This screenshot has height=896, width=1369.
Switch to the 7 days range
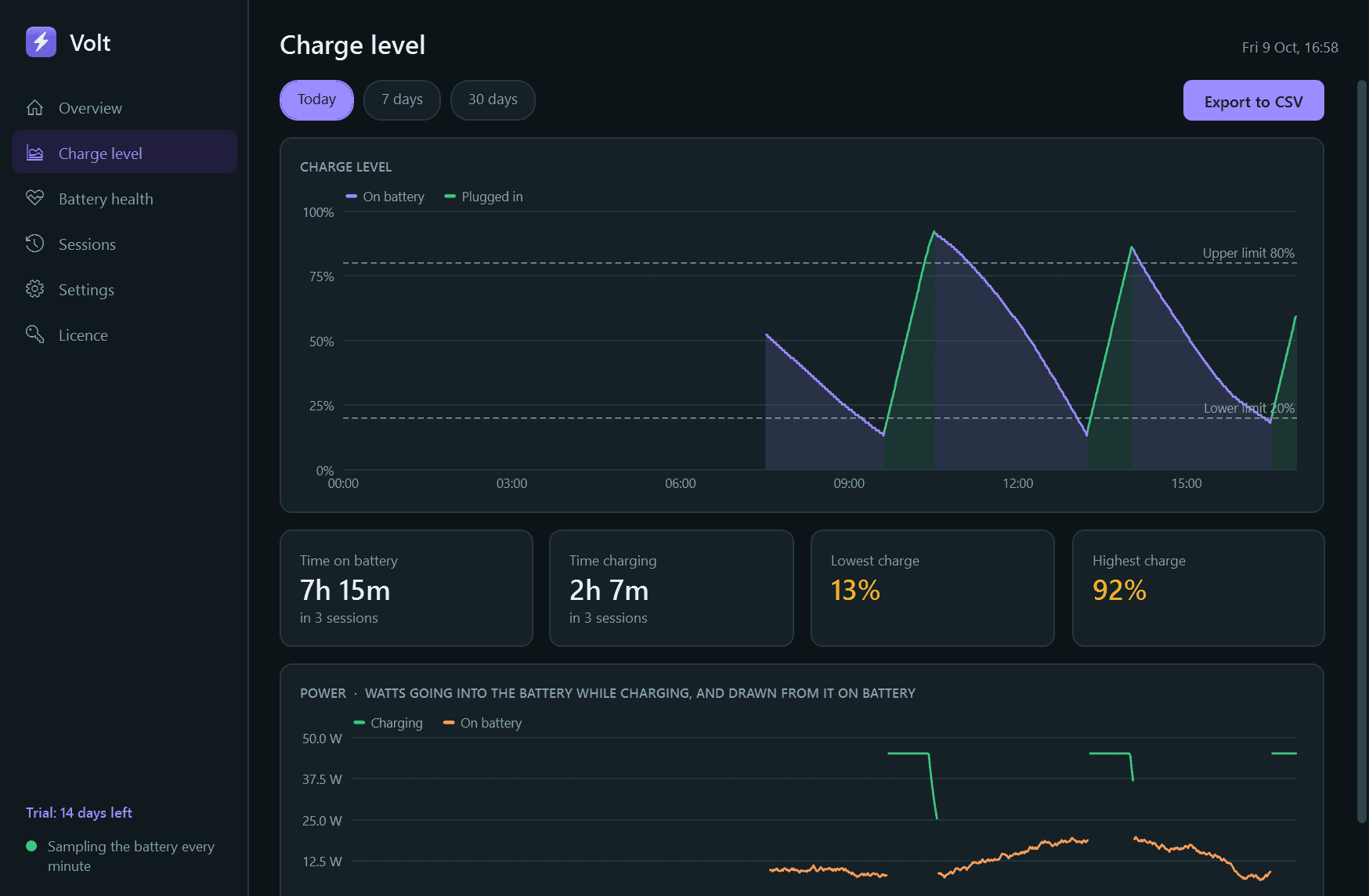click(402, 100)
